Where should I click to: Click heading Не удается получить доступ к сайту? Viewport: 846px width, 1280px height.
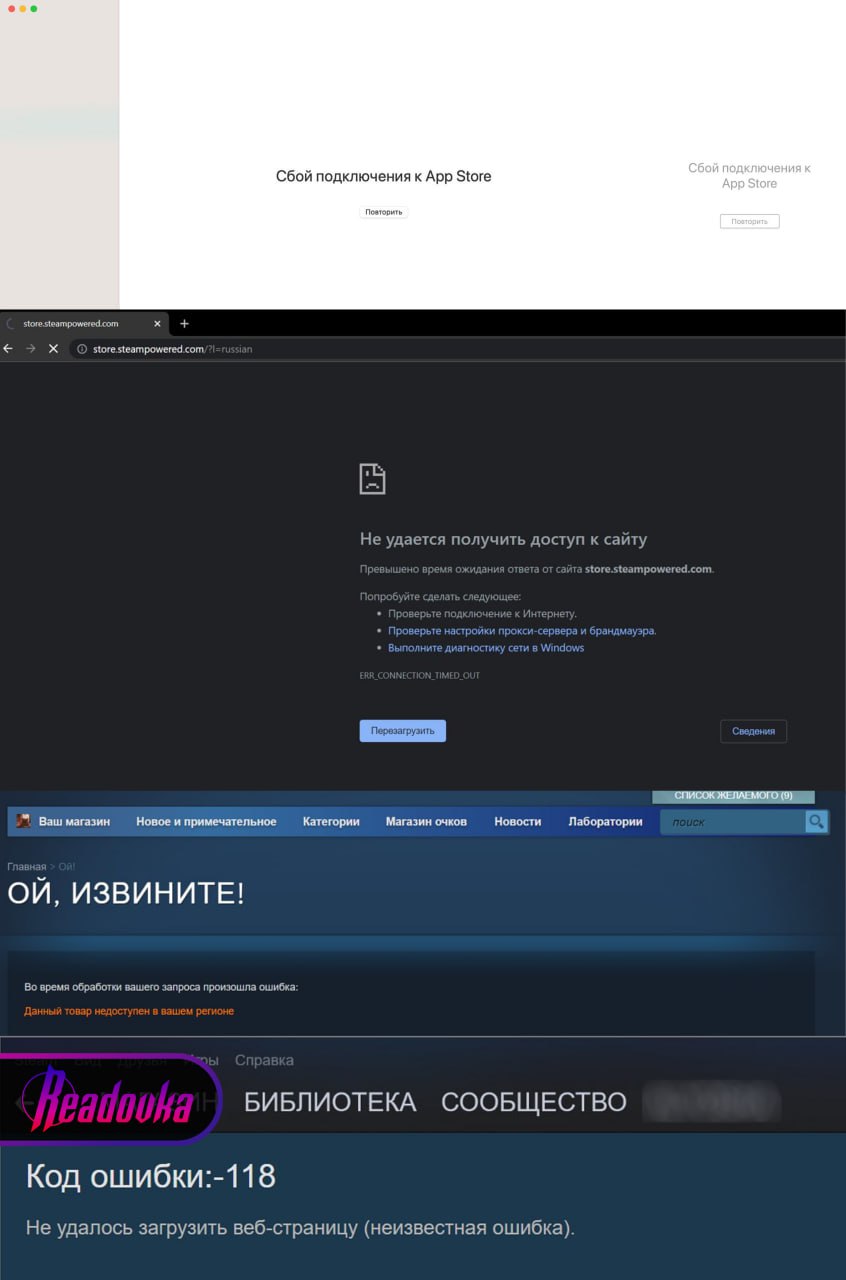coord(503,539)
